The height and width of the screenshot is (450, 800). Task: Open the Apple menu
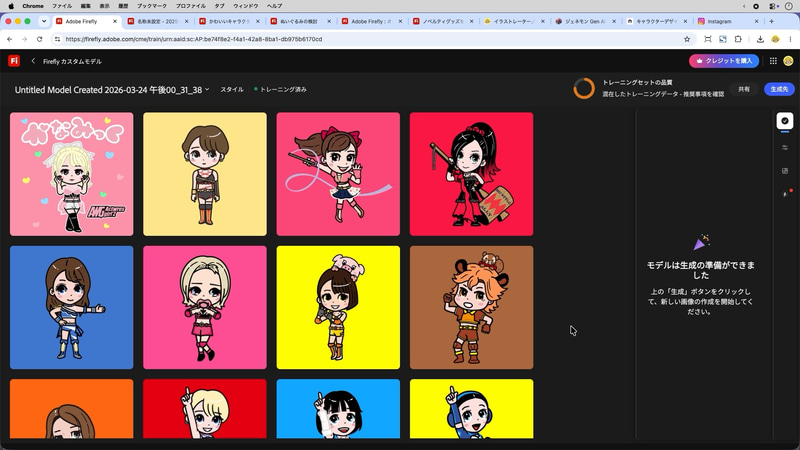pos(11,6)
